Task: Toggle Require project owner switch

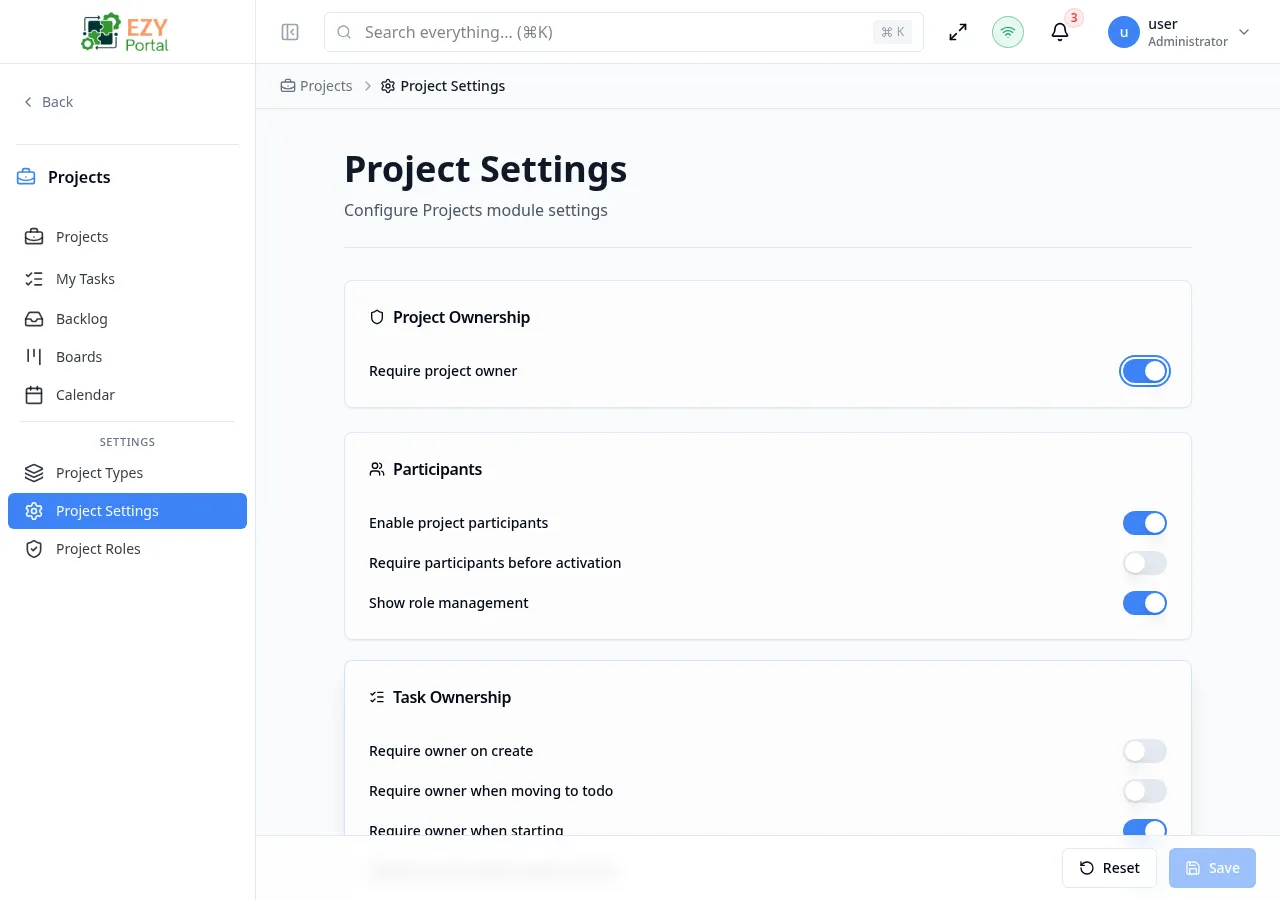Action: [x=1145, y=371]
